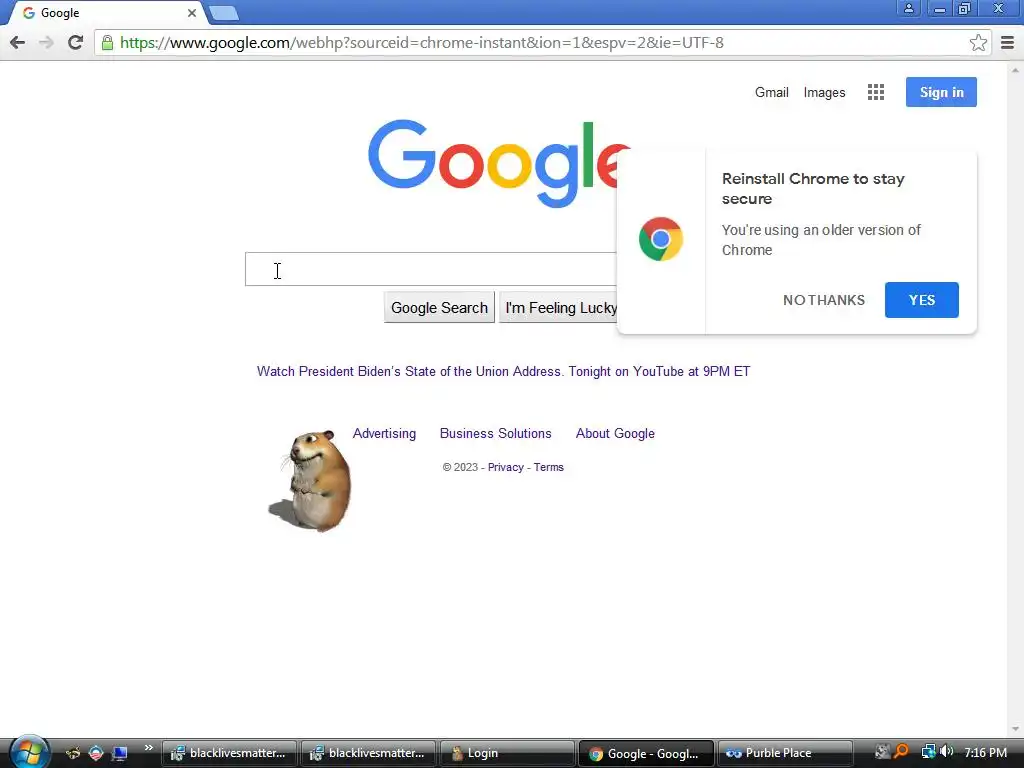This screenshot has height=768, width=1024.
Task: Click the 7:16 PM taskbar clock
Action: [x=985, y=752]
